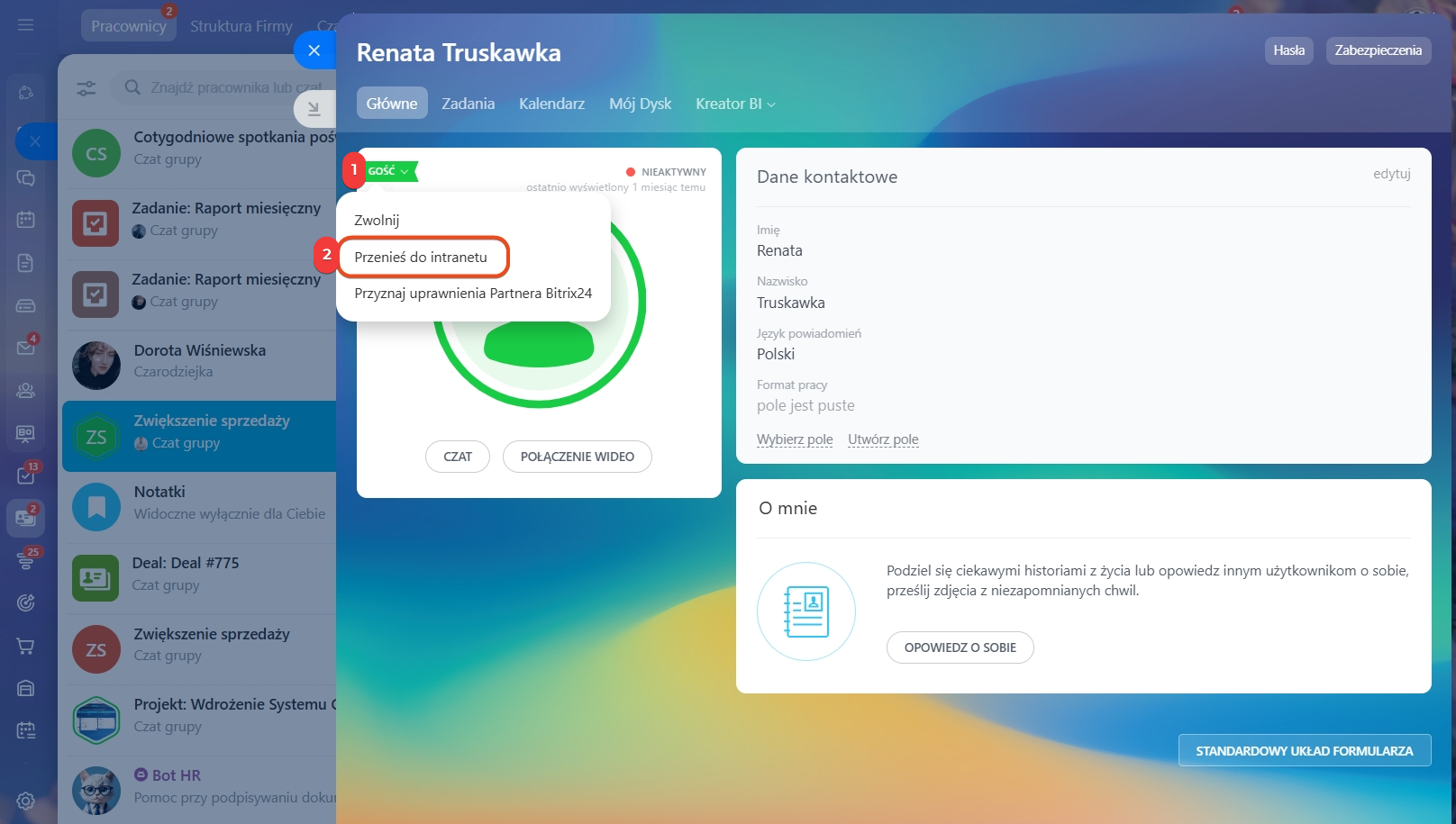Click the Polski language value
This screenshot has height=824, width=1456.
tap(776, 354)
